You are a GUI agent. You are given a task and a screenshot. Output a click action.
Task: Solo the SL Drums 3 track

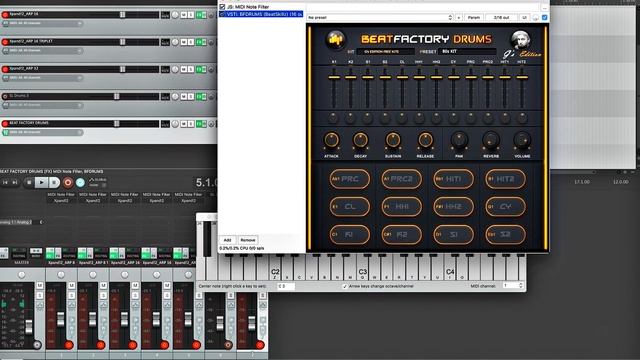(191, 97)
